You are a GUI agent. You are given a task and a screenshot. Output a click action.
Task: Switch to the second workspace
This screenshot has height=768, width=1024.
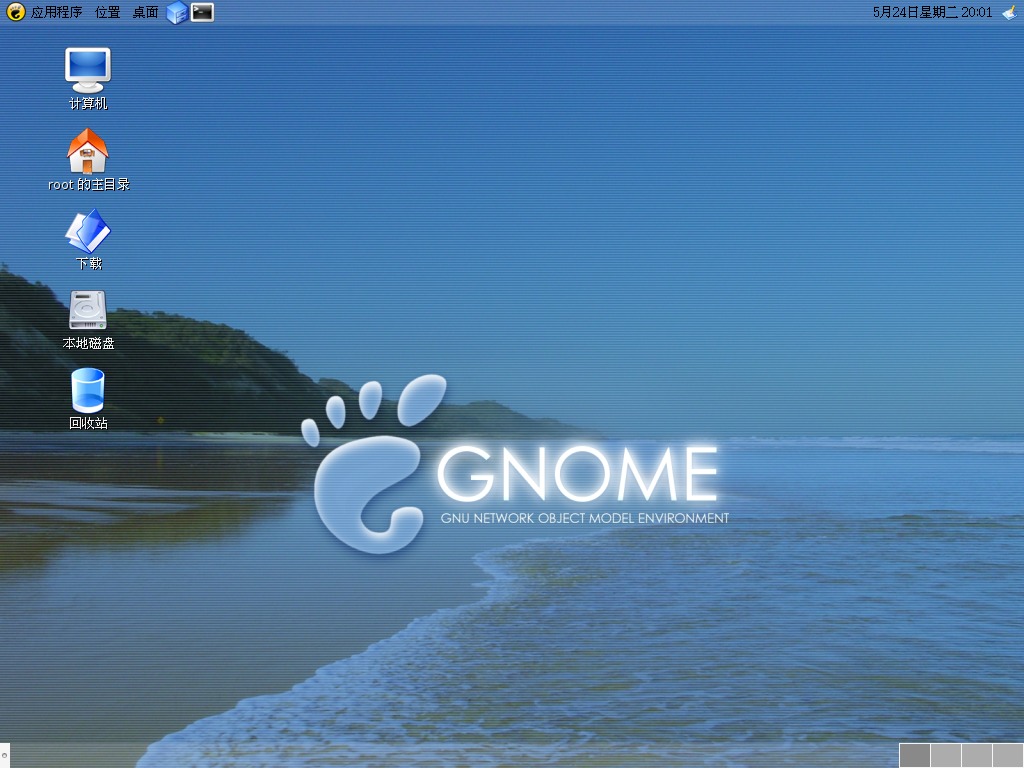(x=946, y=756)
